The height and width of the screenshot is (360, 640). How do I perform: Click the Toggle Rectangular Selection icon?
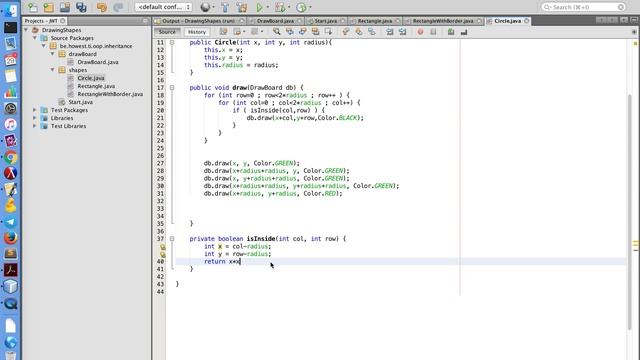click(328, 32)
